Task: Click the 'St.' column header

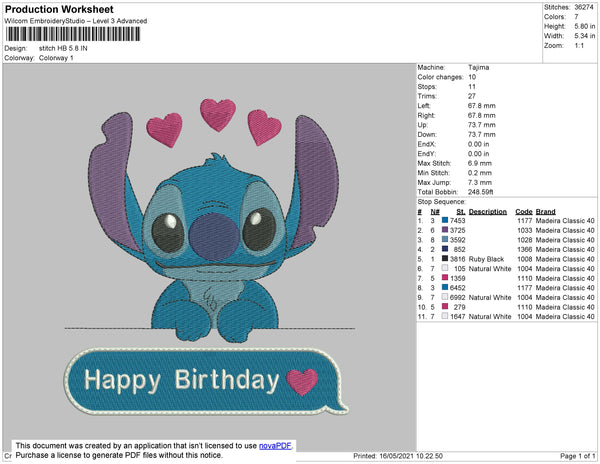Action: click(461, 212)
